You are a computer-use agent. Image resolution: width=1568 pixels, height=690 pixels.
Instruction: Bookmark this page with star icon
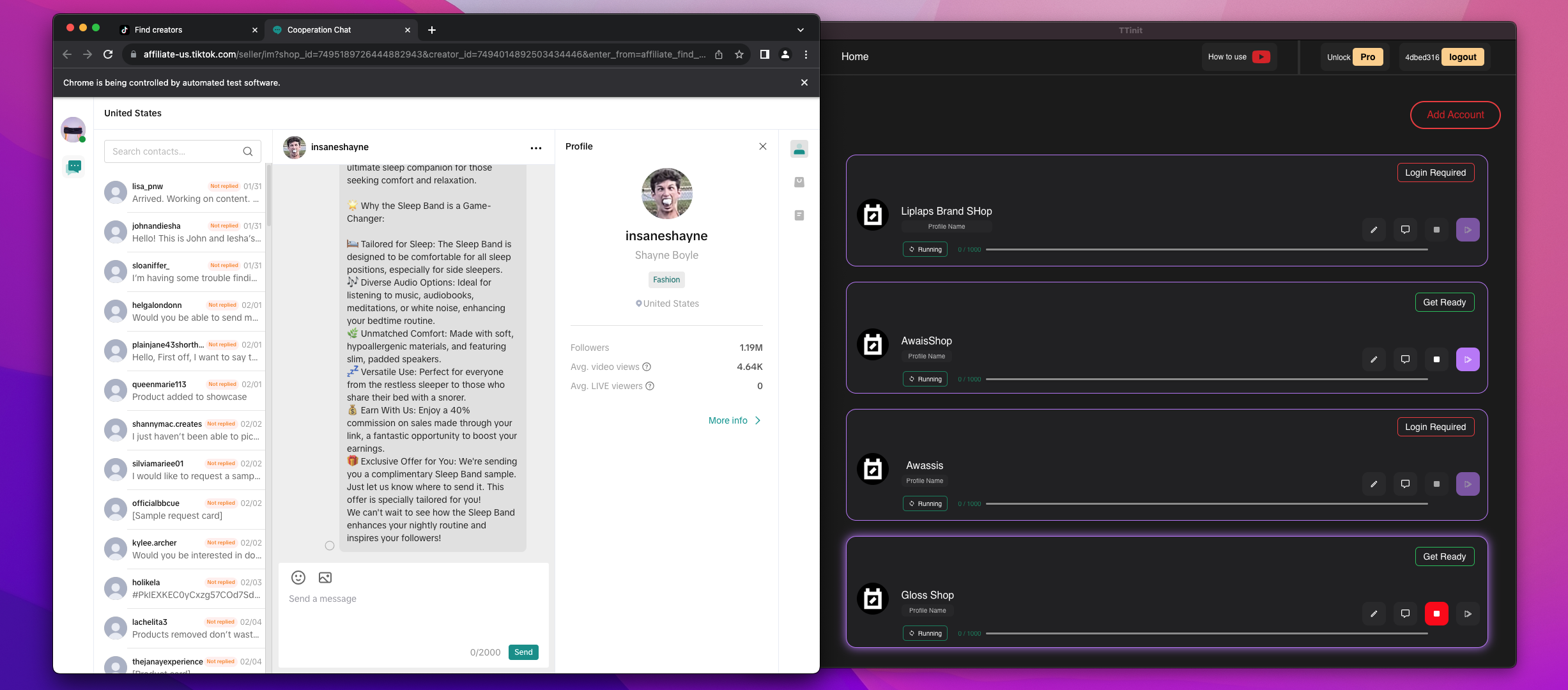(x=739, y=55)
